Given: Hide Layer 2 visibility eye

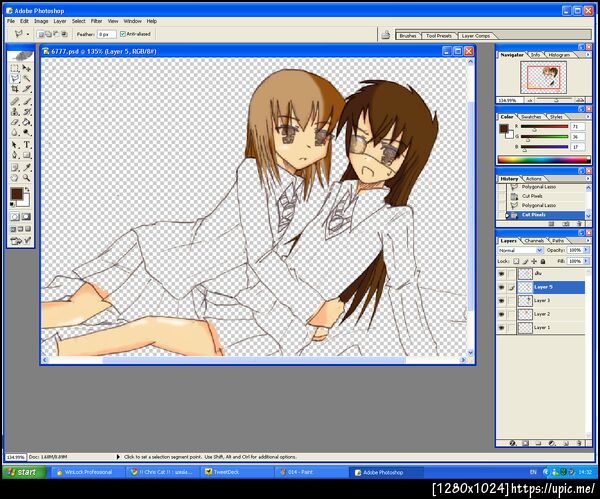Looking at the screenshot, I should pyautogui.click(x=502, y=314).
